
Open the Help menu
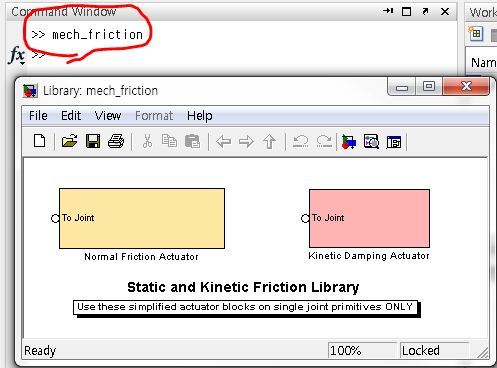click(200, 116)
